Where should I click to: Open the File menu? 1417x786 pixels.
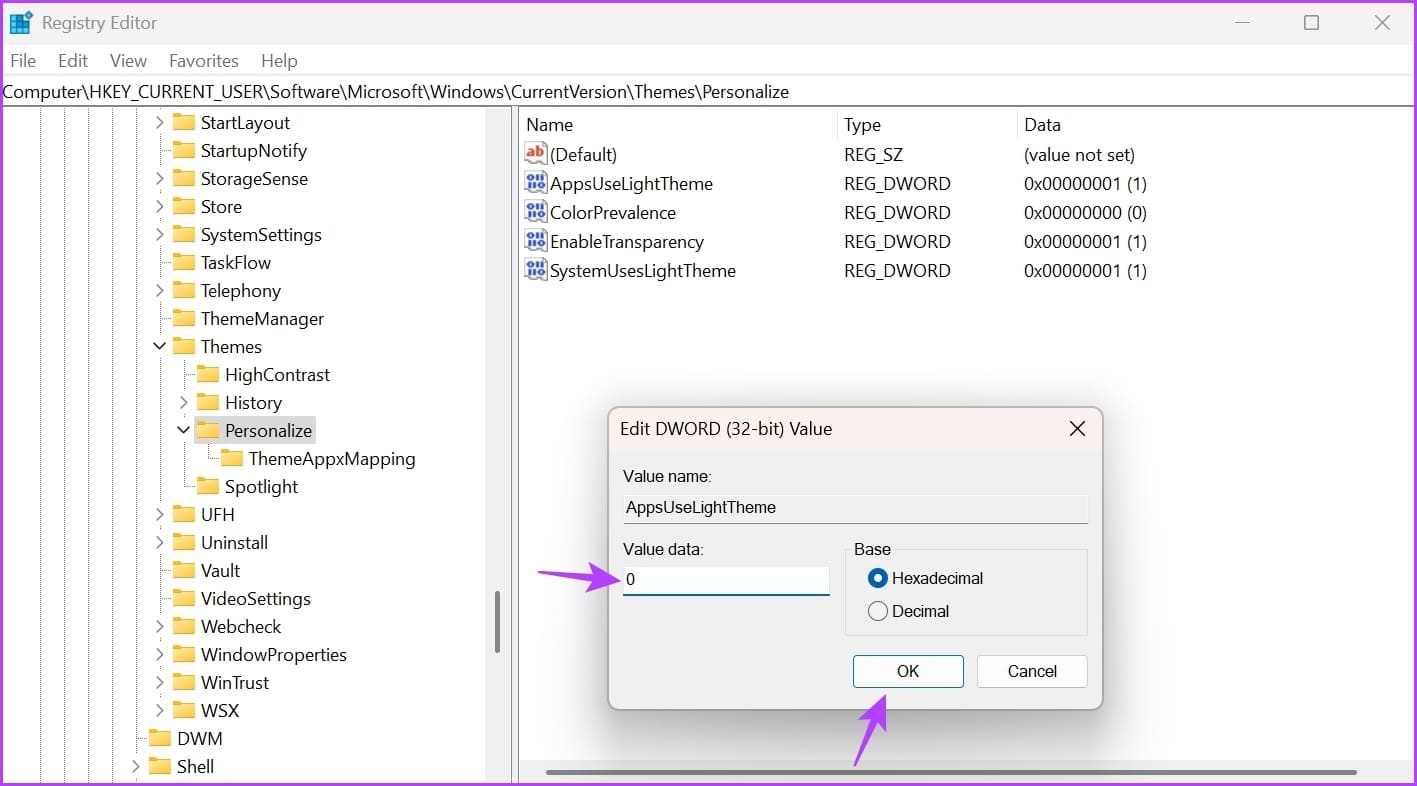pyautogui.click(x=23, y=61)
